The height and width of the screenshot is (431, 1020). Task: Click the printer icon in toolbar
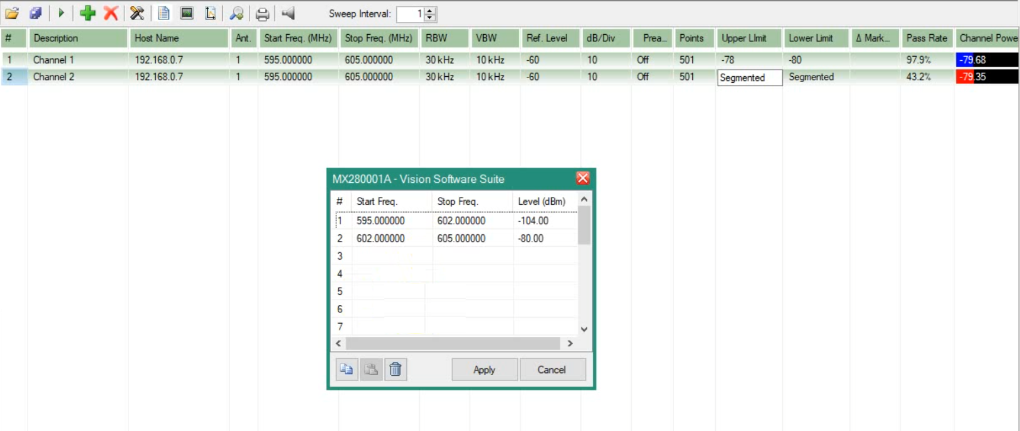coord(262,14)
